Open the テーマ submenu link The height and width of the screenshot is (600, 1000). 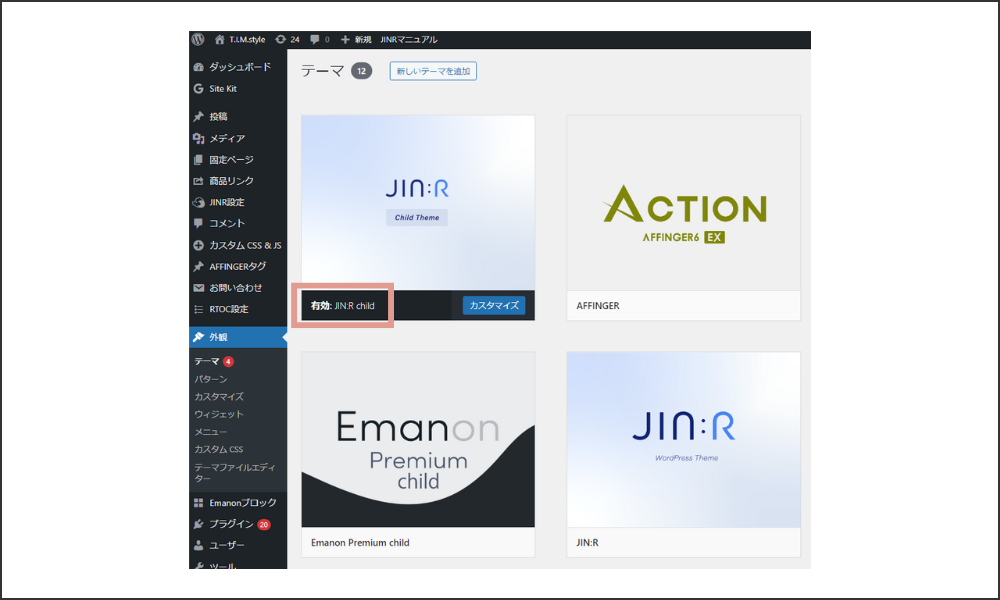(x=207, y=362)
